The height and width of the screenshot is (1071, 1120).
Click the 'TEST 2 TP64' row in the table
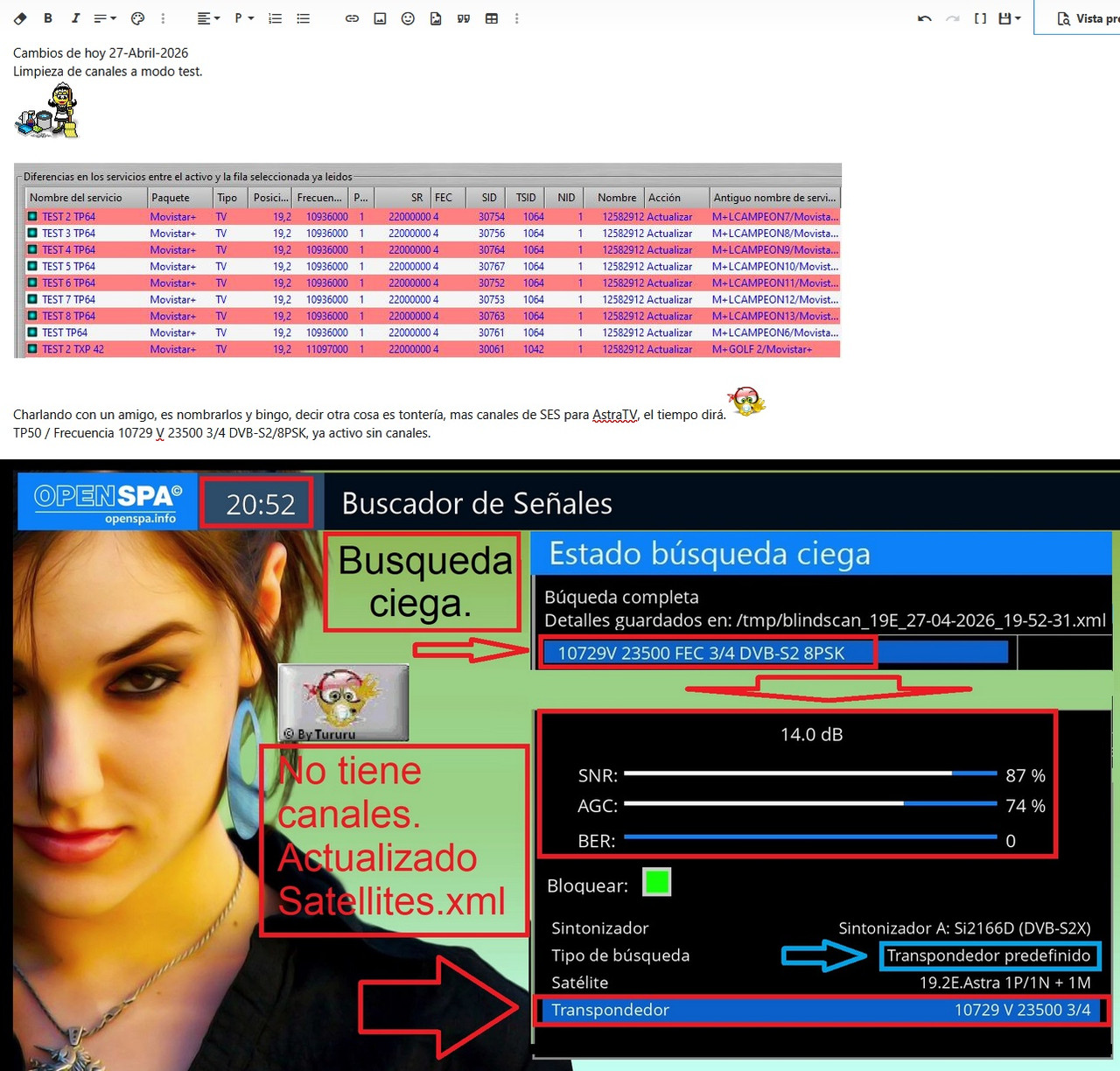(x=433, y=217)
